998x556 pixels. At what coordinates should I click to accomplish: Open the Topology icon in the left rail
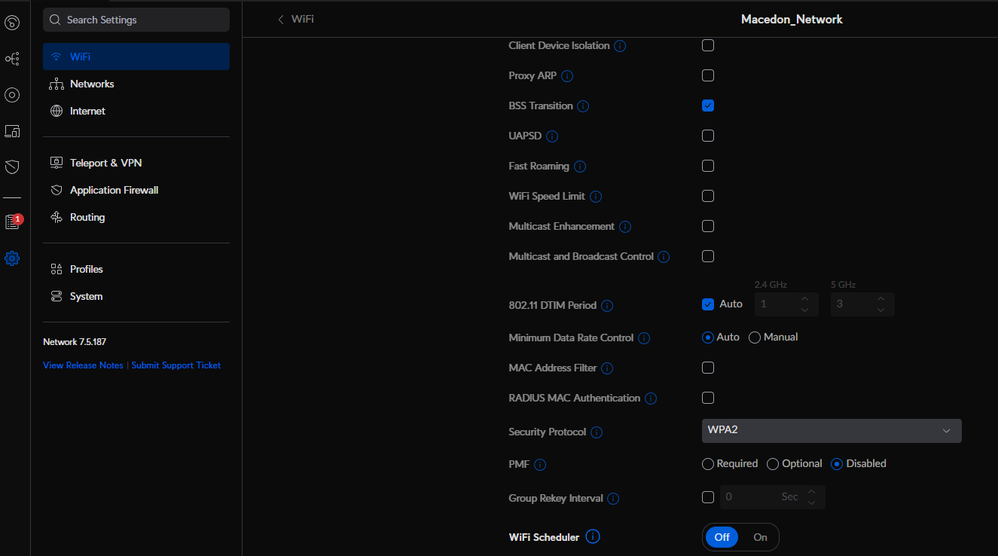point(12,59)
